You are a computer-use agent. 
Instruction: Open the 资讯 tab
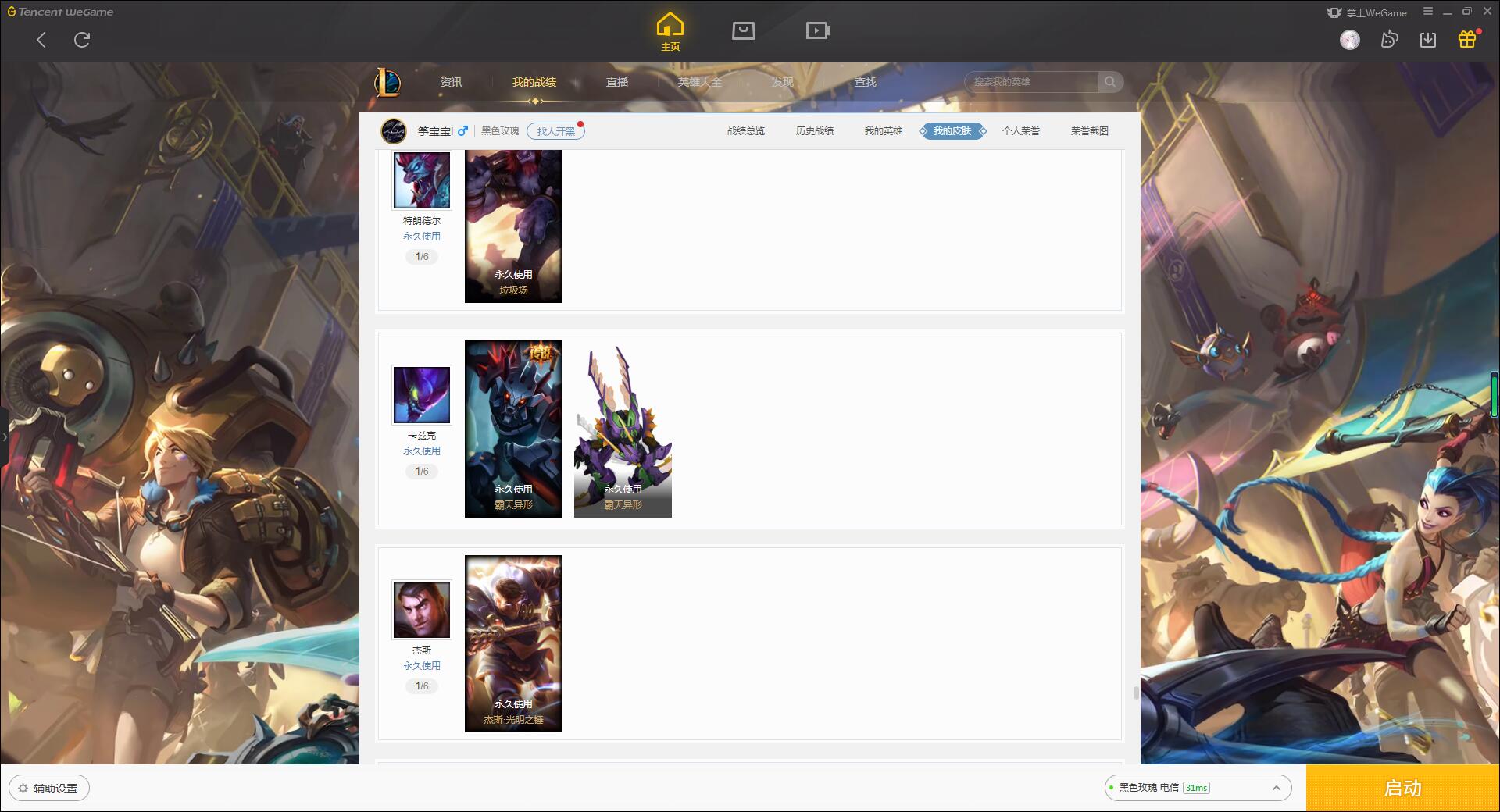pyautogui.click(x=451, y=82)
